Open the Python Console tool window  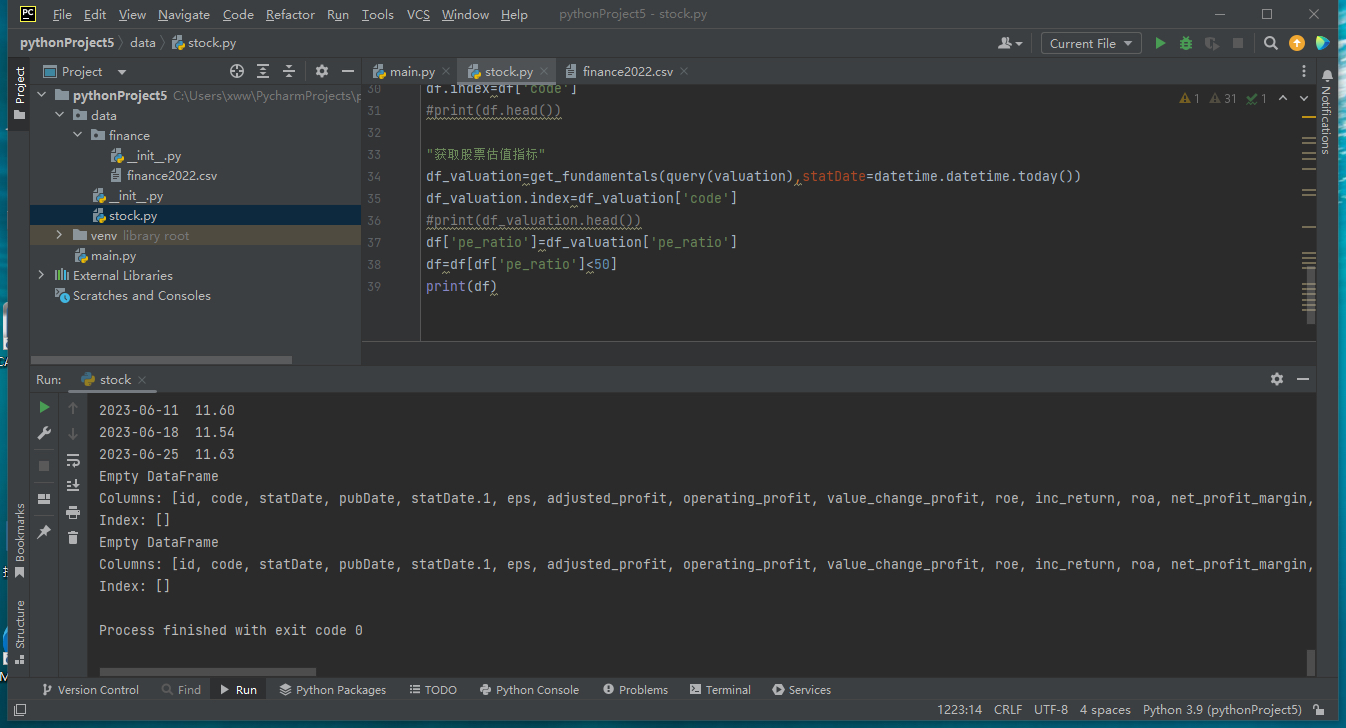(529, 690)
